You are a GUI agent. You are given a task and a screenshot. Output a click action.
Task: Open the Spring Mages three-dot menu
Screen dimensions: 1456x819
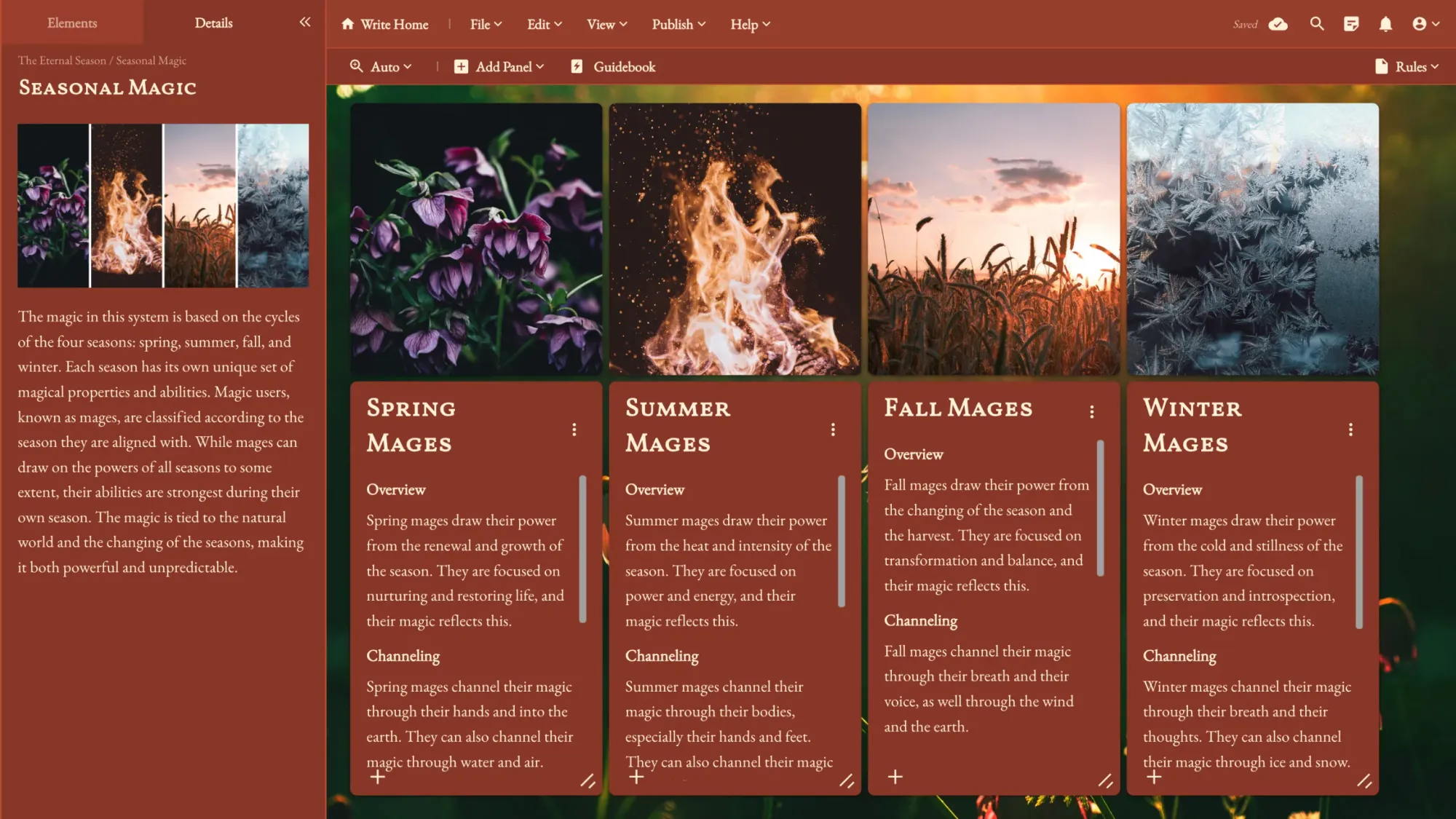[574, 430]
